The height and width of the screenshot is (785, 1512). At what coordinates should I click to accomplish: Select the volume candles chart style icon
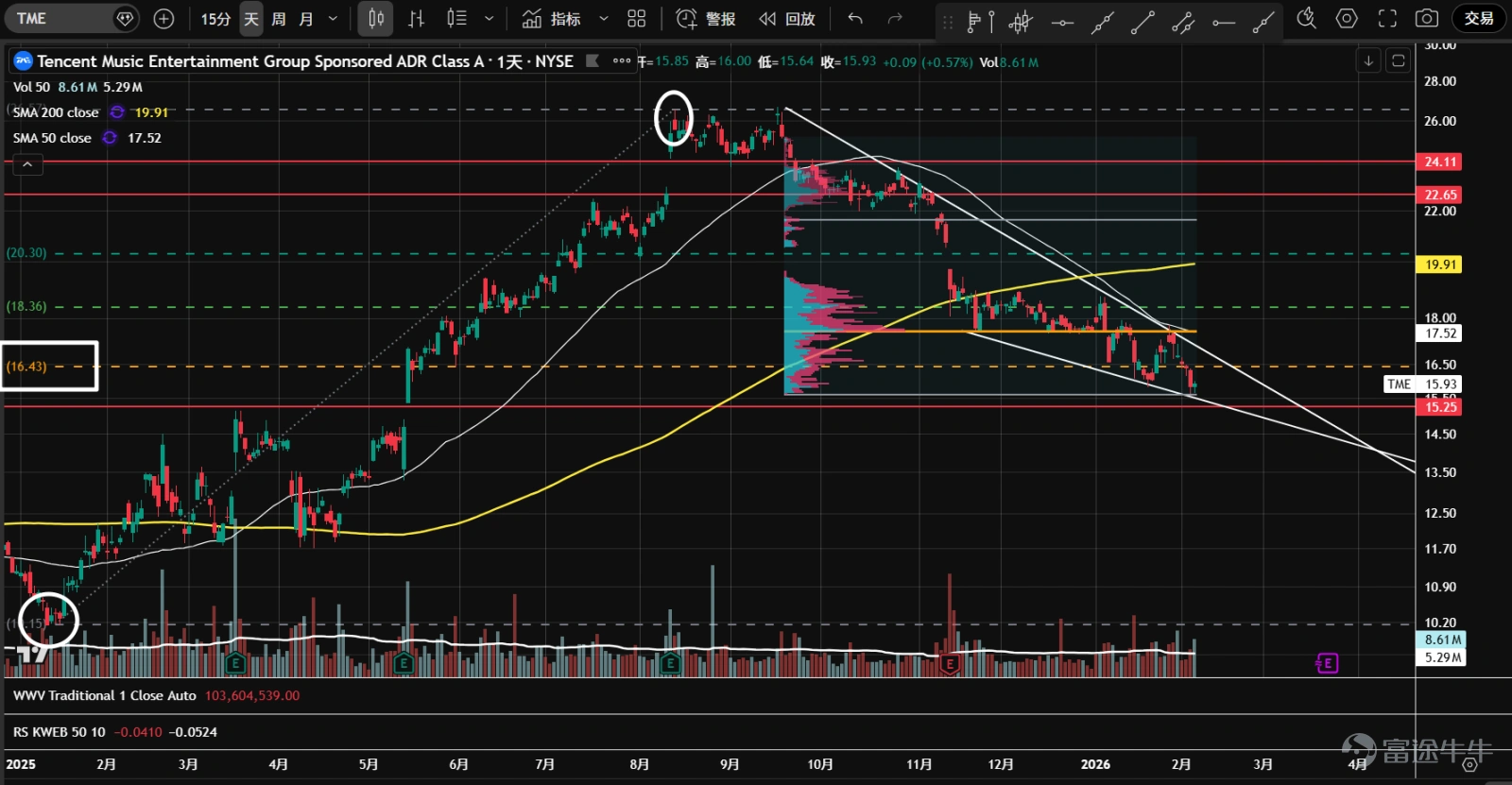click(x=456, y=18)
